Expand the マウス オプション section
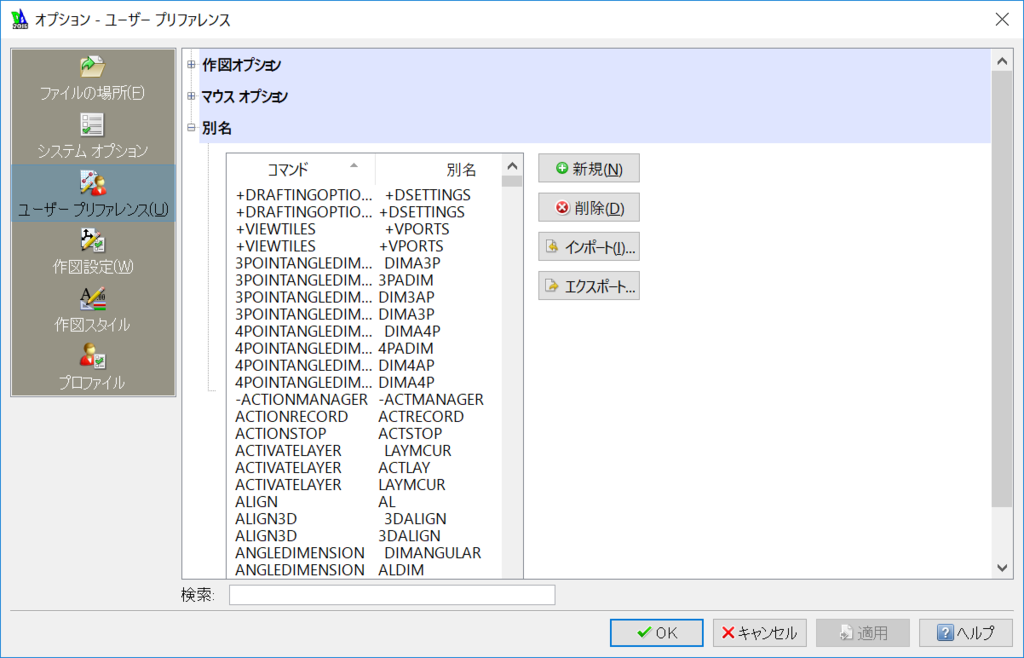 (191, 96)
